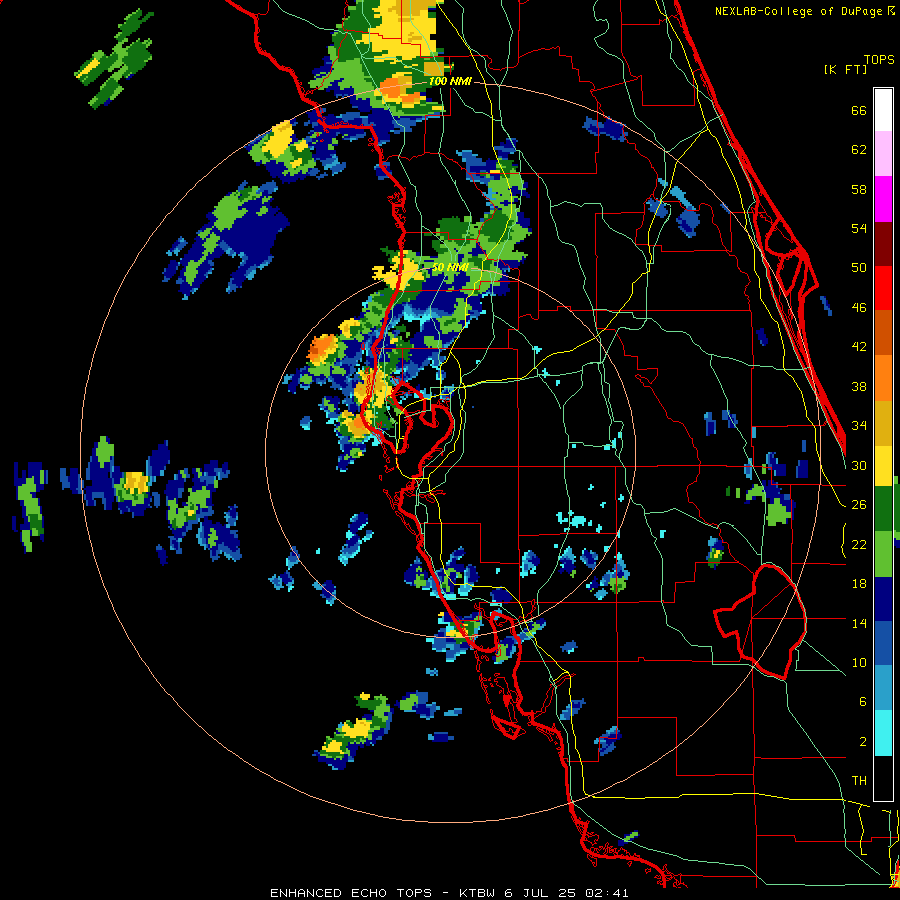
Task: Select the light pink 62 kft swatch
Action: [x=883, y=153]
